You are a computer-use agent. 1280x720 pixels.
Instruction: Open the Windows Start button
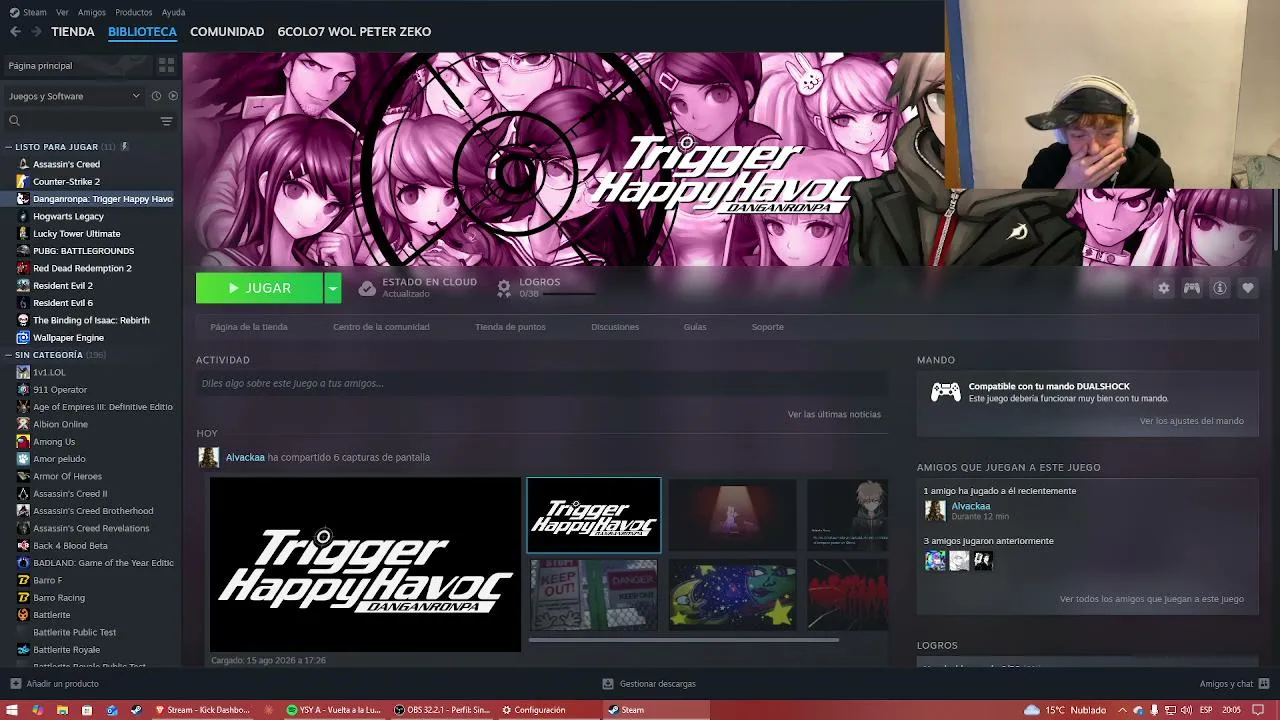pyautogui.click(x=12, y=710)
